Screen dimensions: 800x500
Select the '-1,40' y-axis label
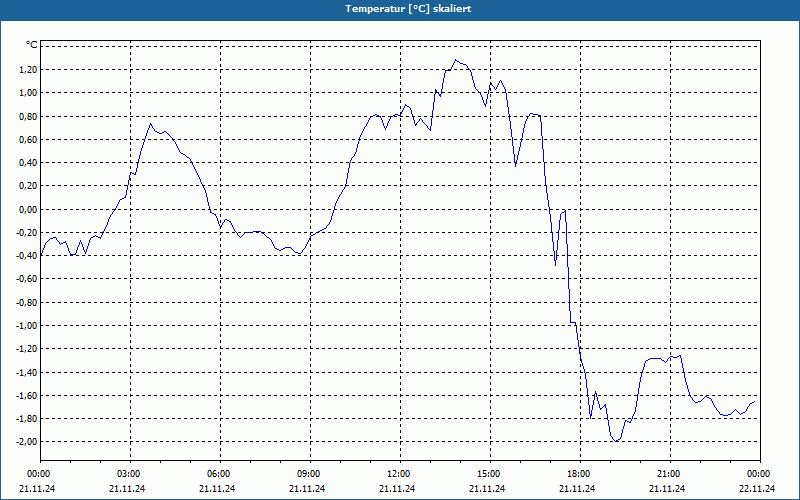[x=28, y=372]
